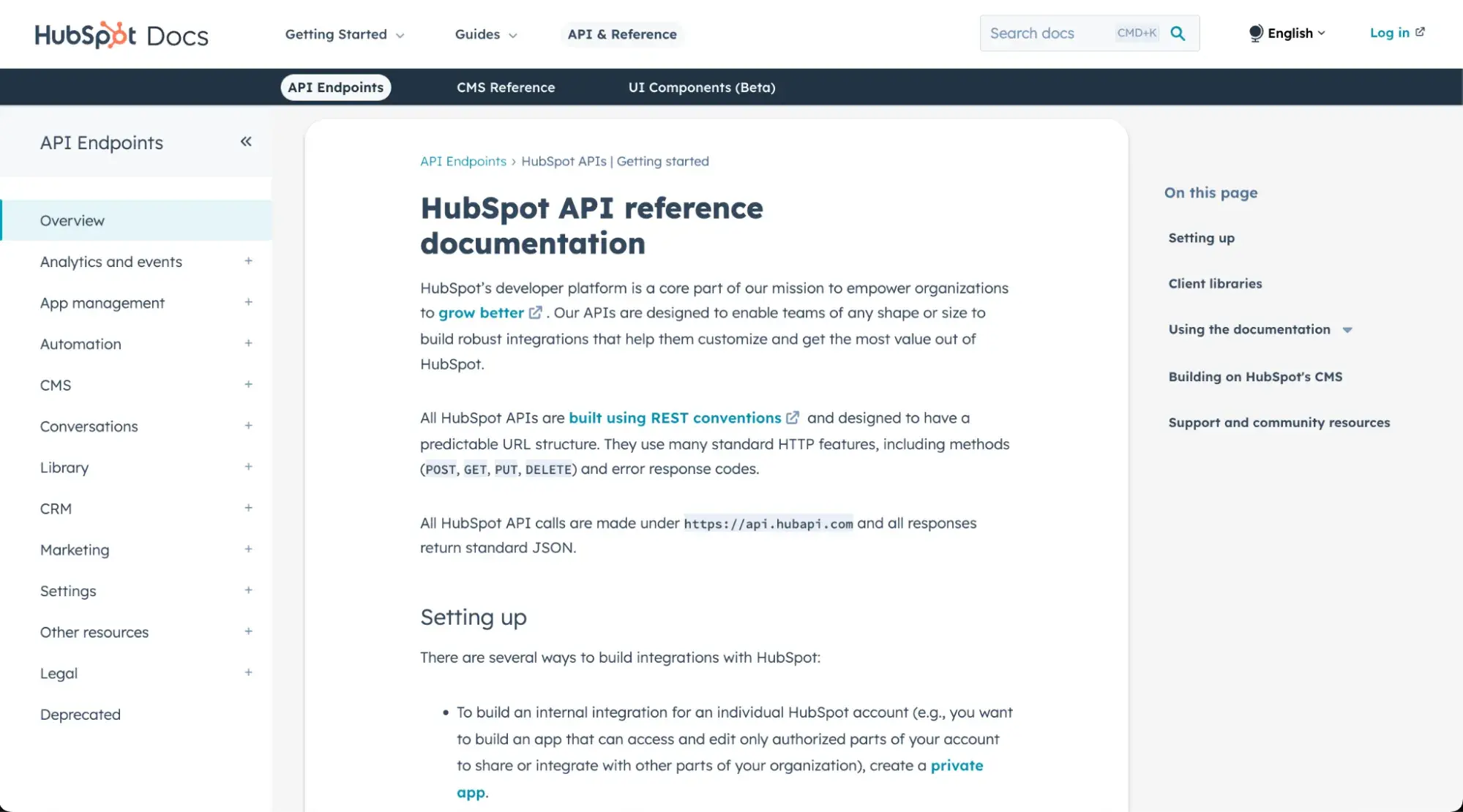Click the API Endpoints breadcrumb link
Image resolution: width=1463 pixels, height=812 pixels.
(463, 161)
